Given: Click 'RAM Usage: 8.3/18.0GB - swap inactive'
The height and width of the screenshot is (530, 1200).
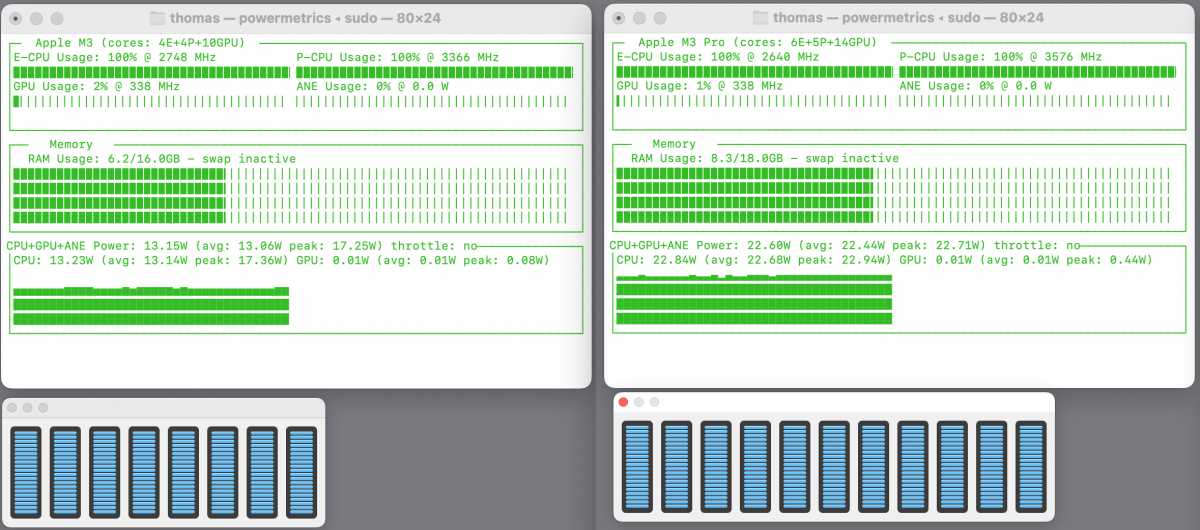Looking at the screenshot, I should [x=765, y=159].
